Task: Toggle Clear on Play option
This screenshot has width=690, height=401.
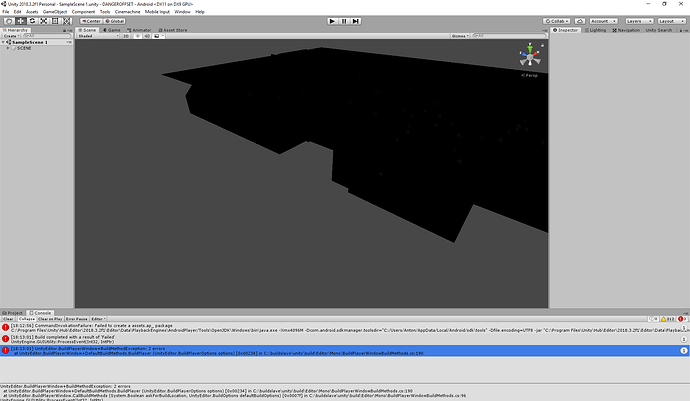Action: pos(50,319)
